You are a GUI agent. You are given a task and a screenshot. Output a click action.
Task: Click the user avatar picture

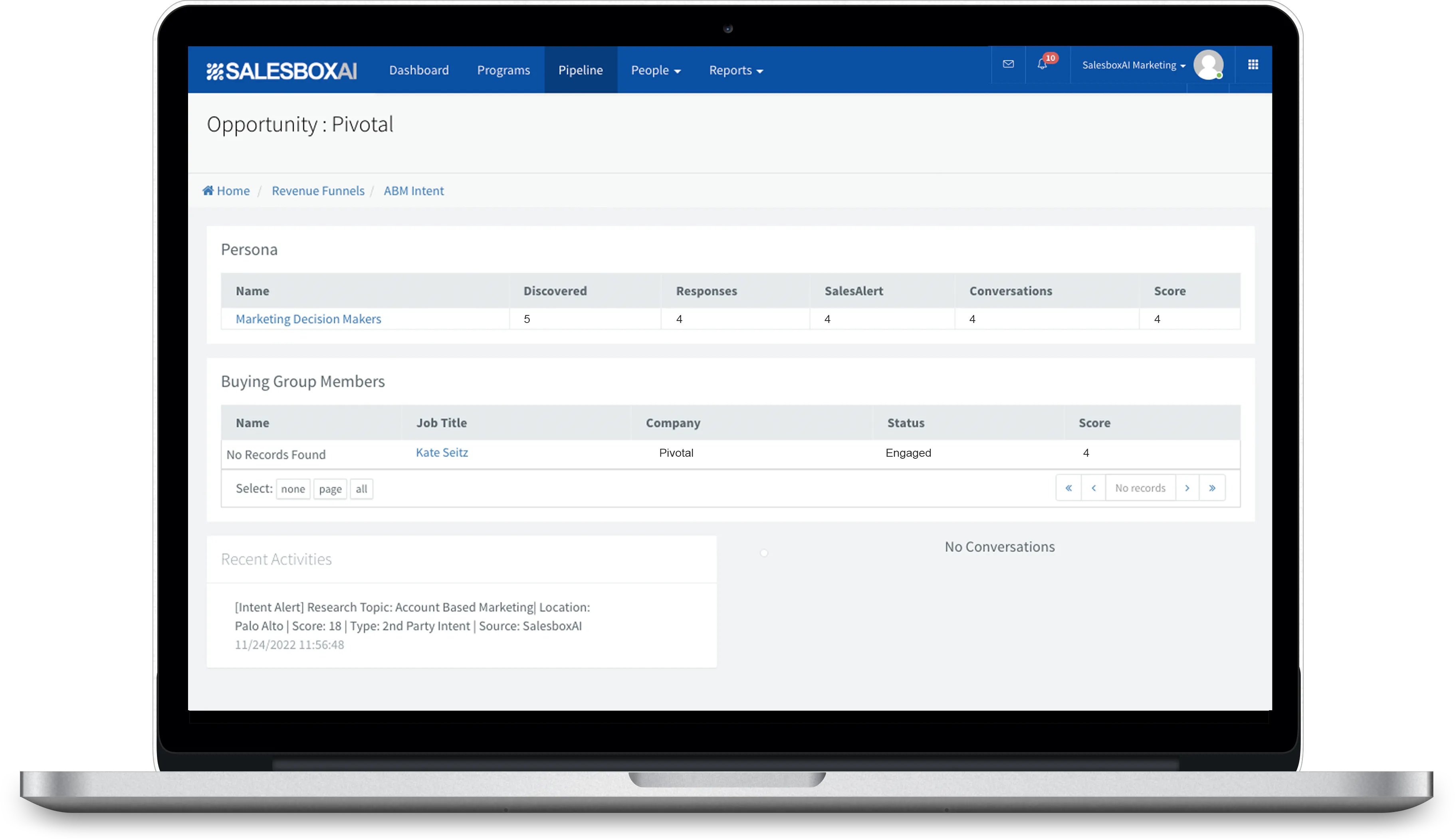[x=1208, y=65]
